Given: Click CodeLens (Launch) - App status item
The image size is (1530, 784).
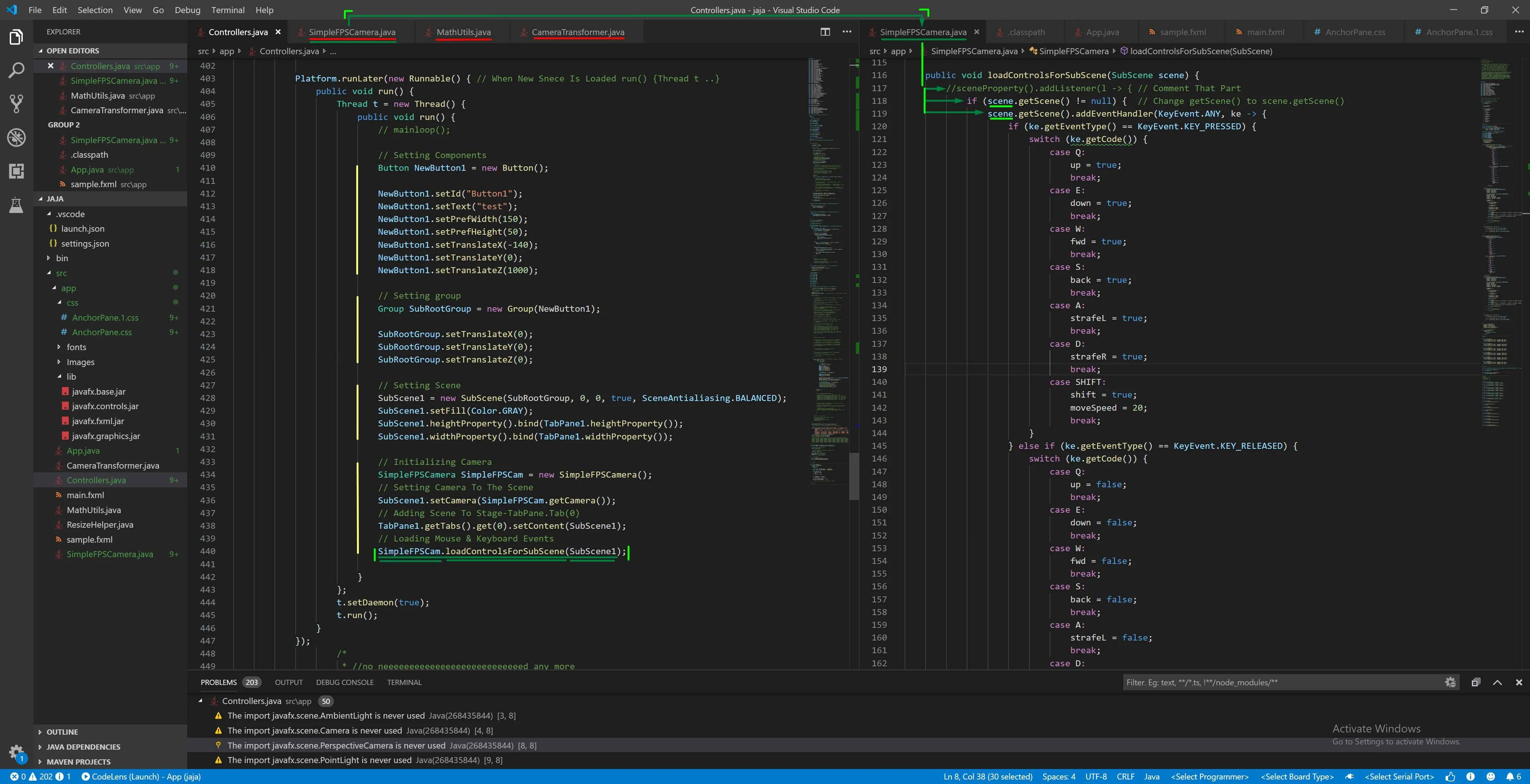Looking at the screenshot, I should pyautogui.click(x=141, y=776).
